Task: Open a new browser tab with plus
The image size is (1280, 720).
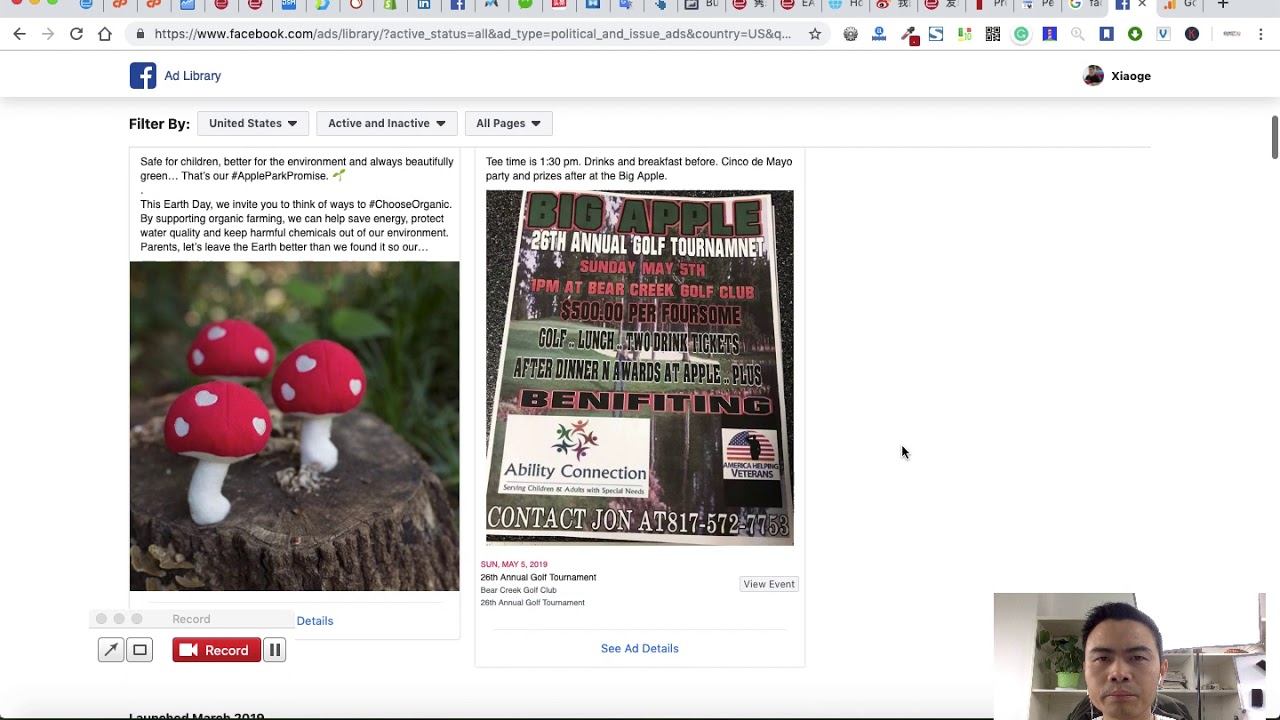Action: coord(1222,5)
